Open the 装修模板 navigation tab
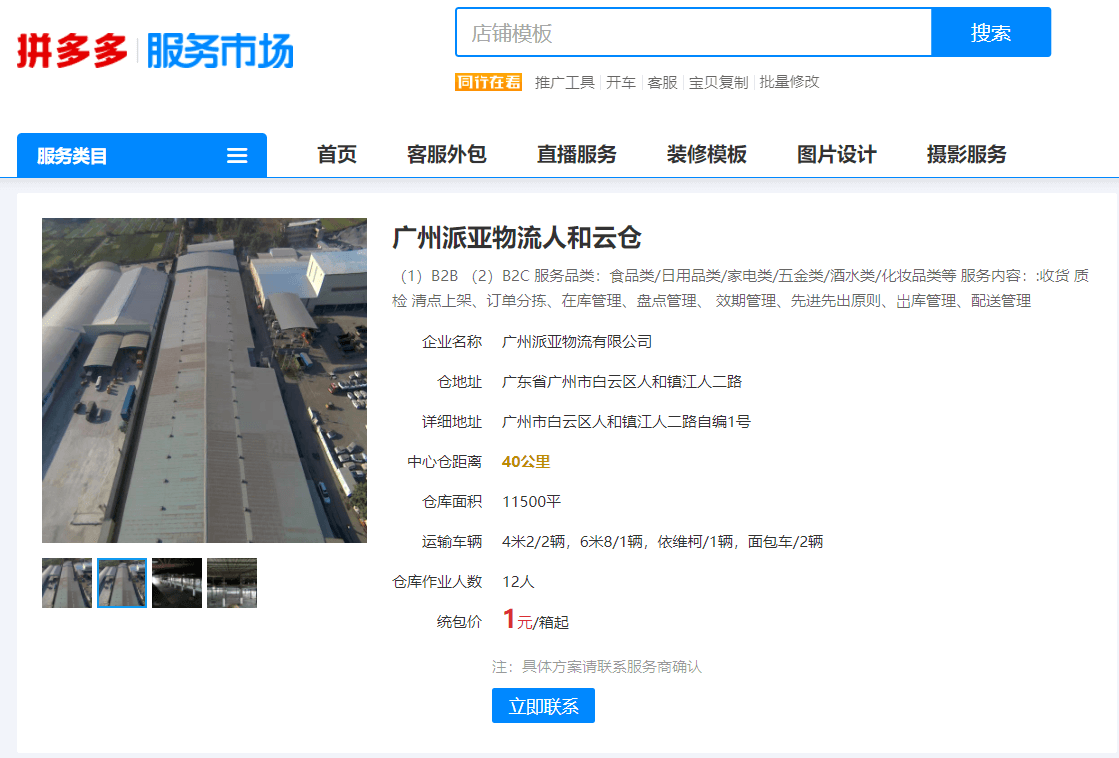 click(707, 155)
